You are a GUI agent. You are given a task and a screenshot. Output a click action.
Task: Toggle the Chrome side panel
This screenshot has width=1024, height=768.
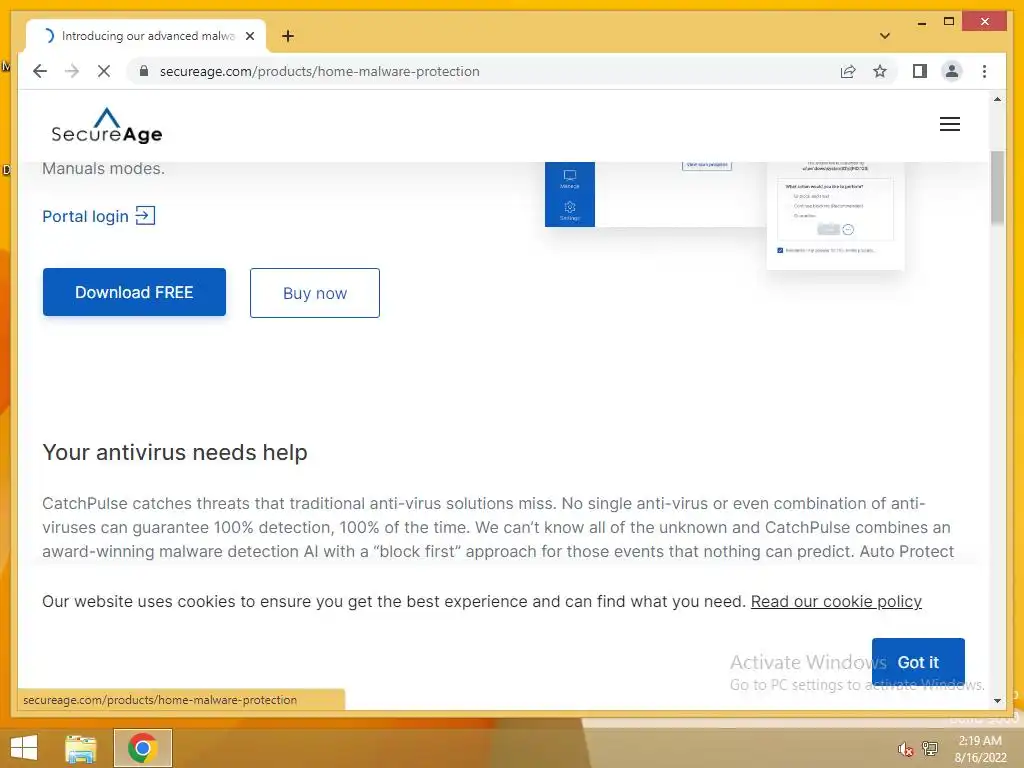[920, 71]
